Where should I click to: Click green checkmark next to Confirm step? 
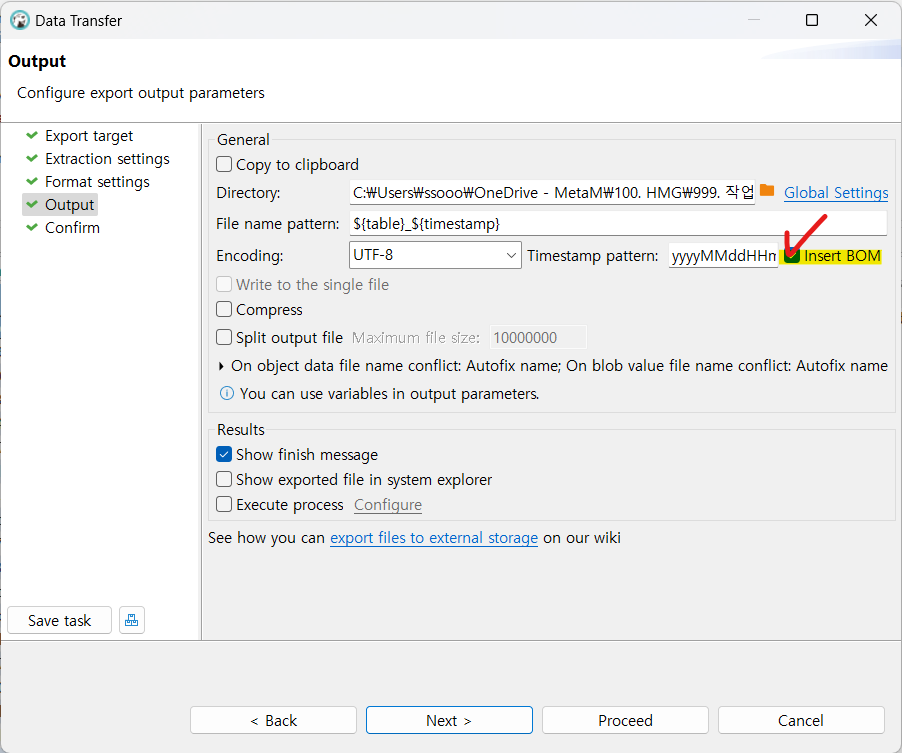click(32, 228)
